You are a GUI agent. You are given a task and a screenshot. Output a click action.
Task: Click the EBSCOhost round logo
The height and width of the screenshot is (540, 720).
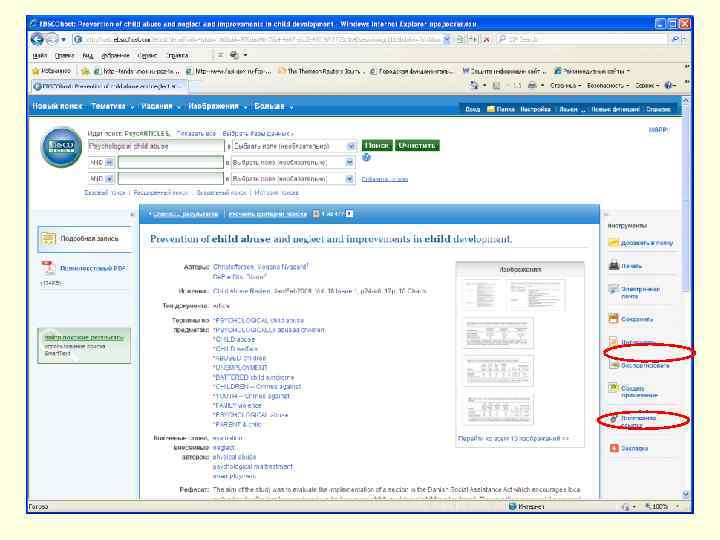(x=62, y=147)
